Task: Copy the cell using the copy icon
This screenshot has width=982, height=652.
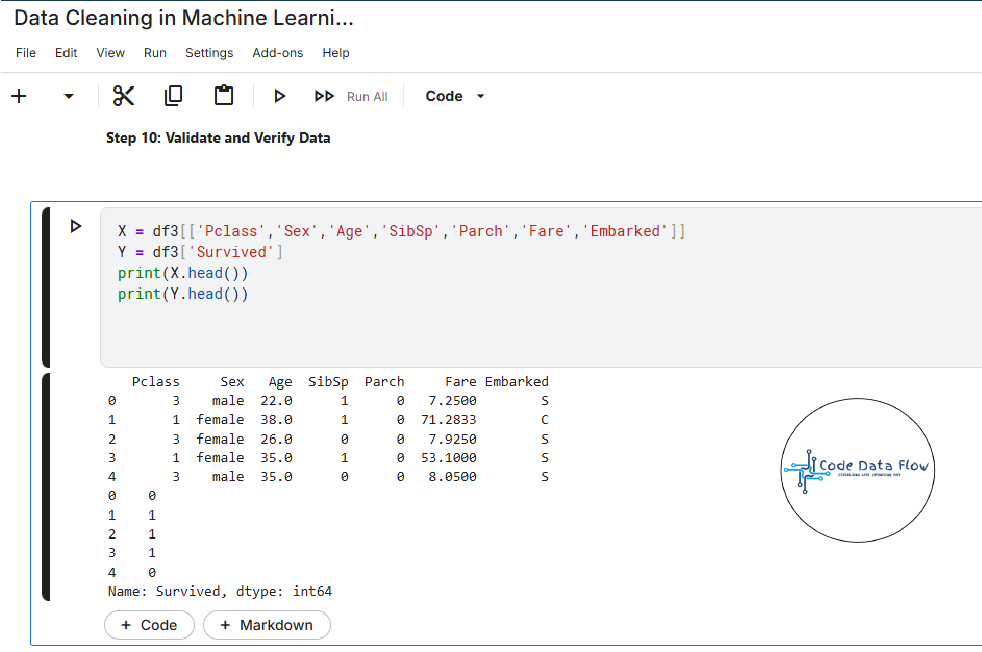Action: 173,96
